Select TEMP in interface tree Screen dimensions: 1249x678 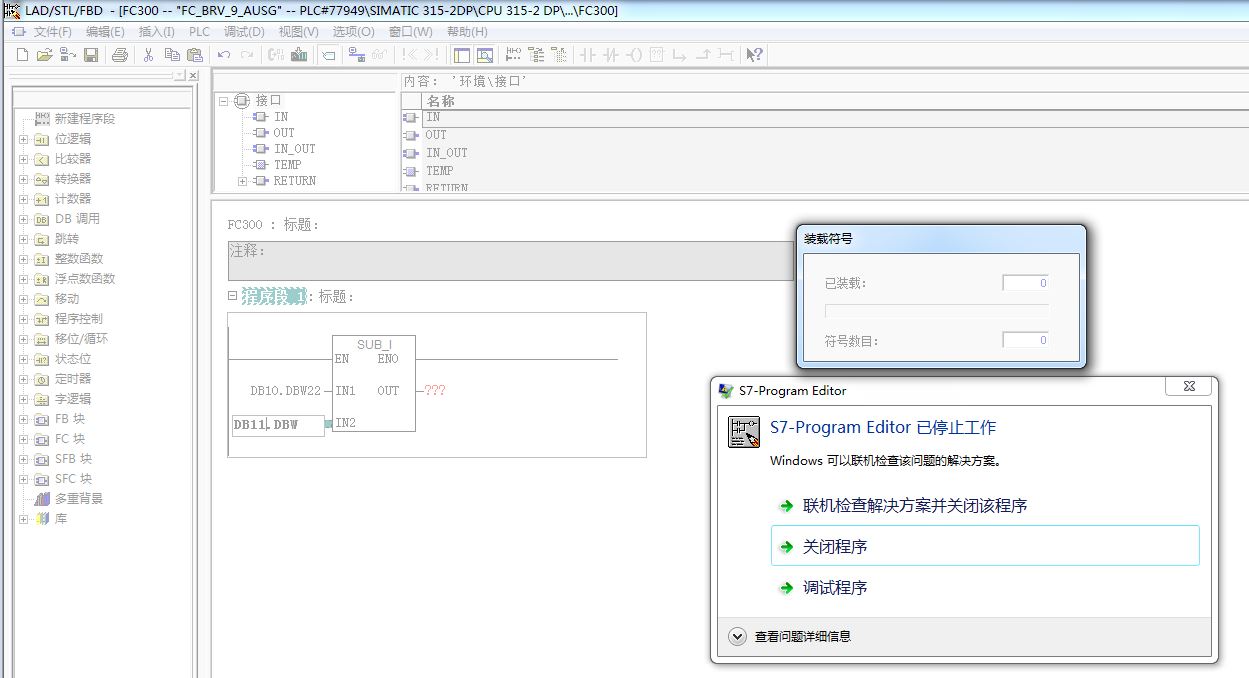coord(287,165)
